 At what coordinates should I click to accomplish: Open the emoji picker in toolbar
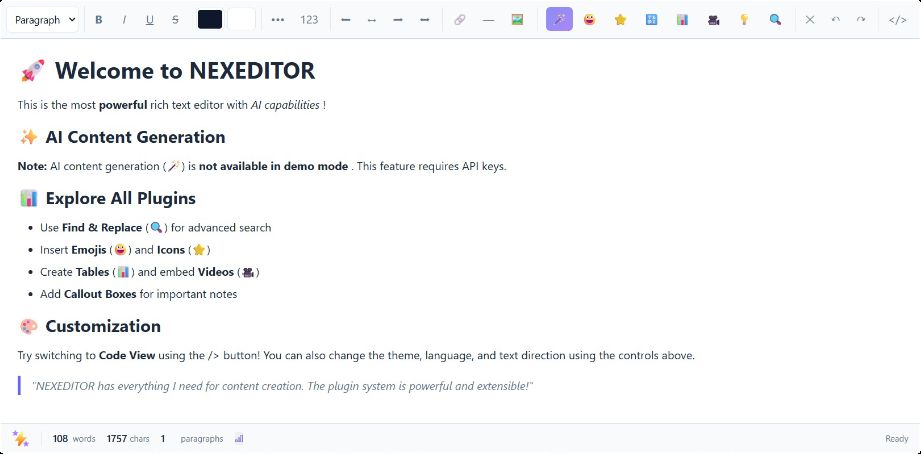pyautogui.click(x=589, y=19)
